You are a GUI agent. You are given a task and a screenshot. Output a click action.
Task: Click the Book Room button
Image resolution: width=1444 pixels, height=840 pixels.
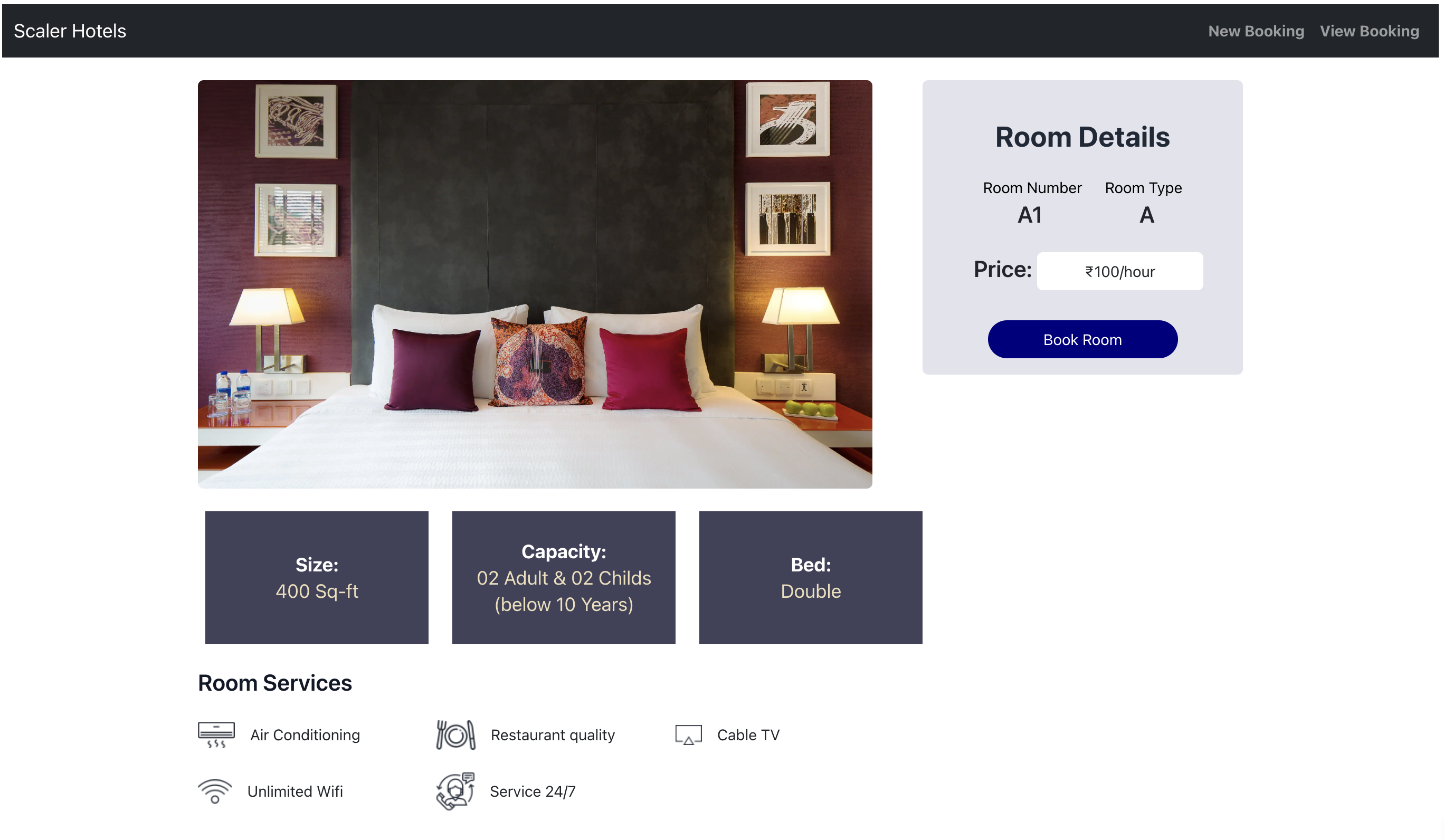pyautogui.click(x=1082, y=339)
